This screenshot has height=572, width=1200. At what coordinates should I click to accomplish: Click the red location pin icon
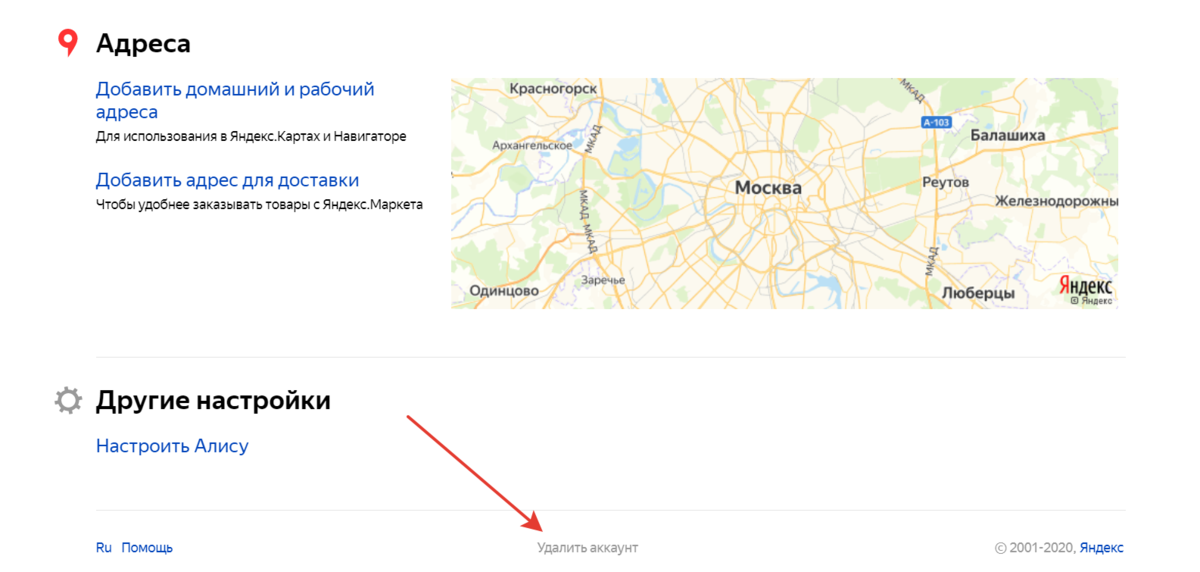(x=67, y=43)
